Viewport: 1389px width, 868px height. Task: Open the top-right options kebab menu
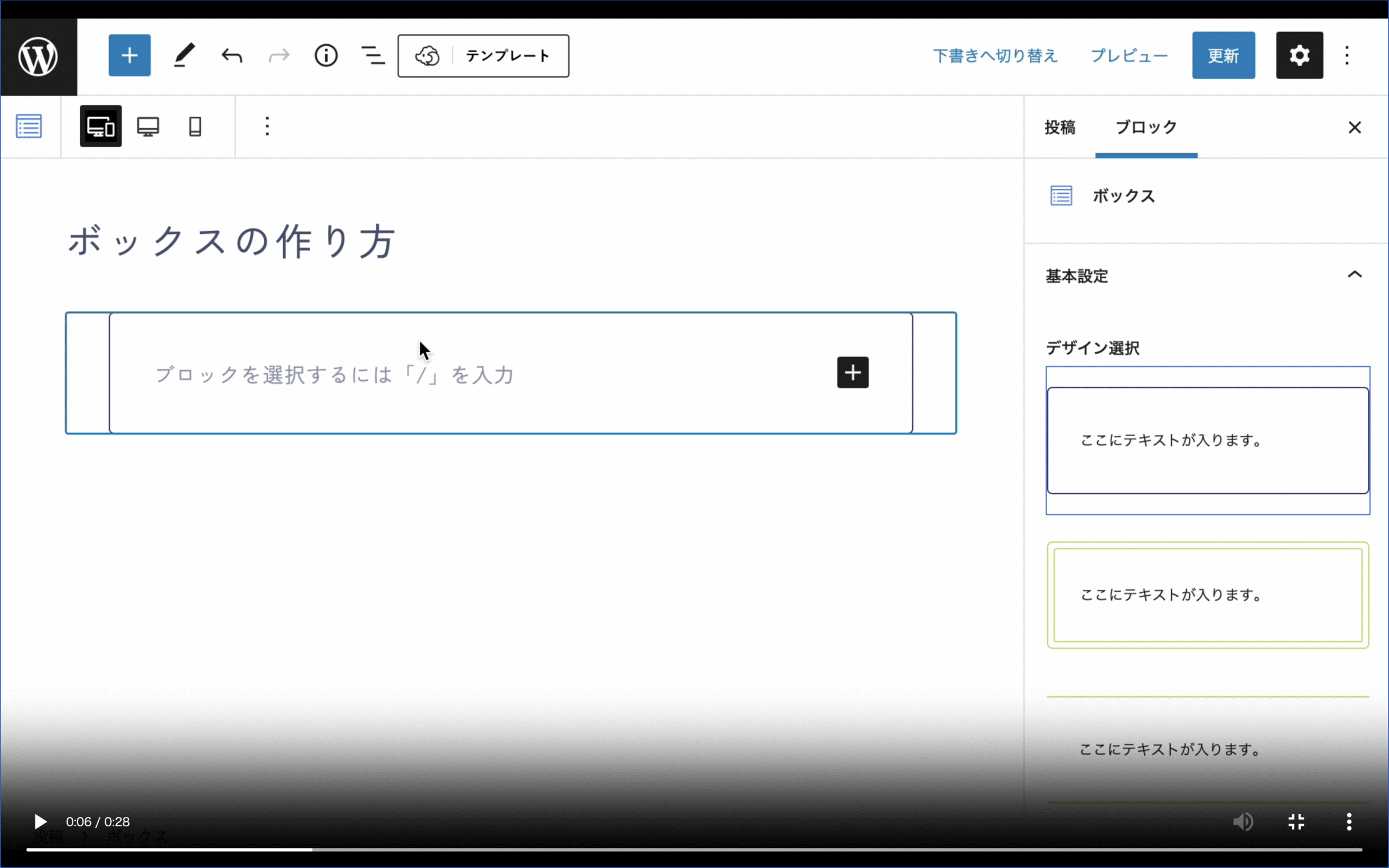(x=1347, y=56)
